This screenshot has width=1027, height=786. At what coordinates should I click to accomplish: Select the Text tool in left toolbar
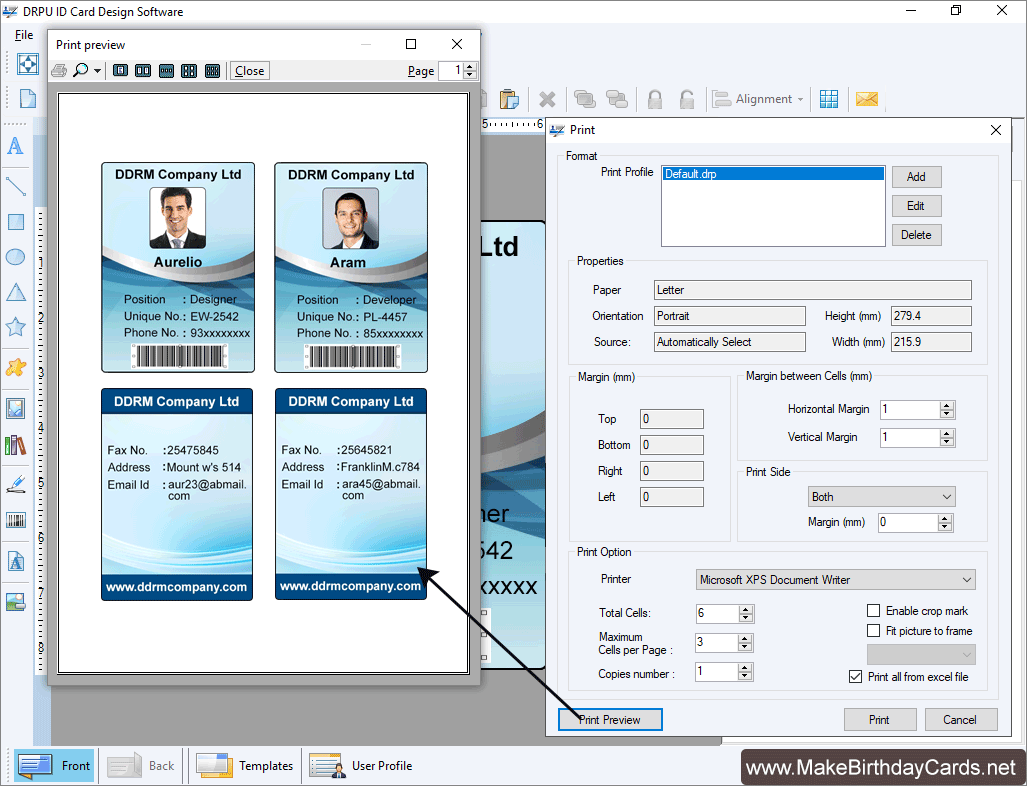click(x=15, y=146)
